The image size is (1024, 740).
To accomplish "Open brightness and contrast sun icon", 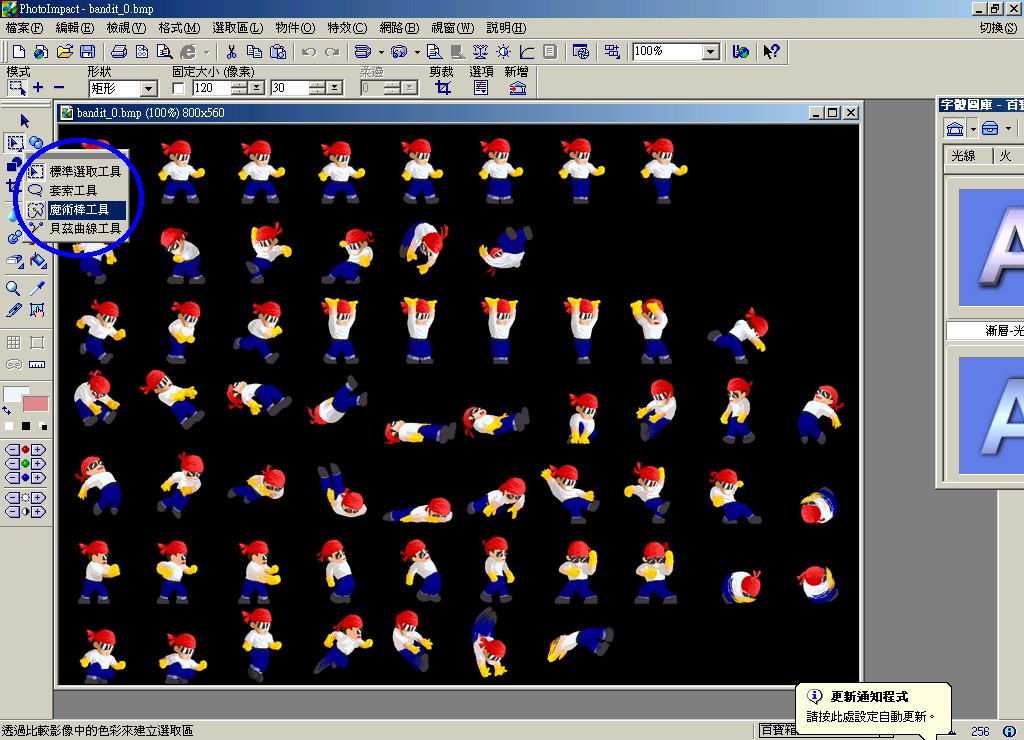I will (x=504, y=52).
